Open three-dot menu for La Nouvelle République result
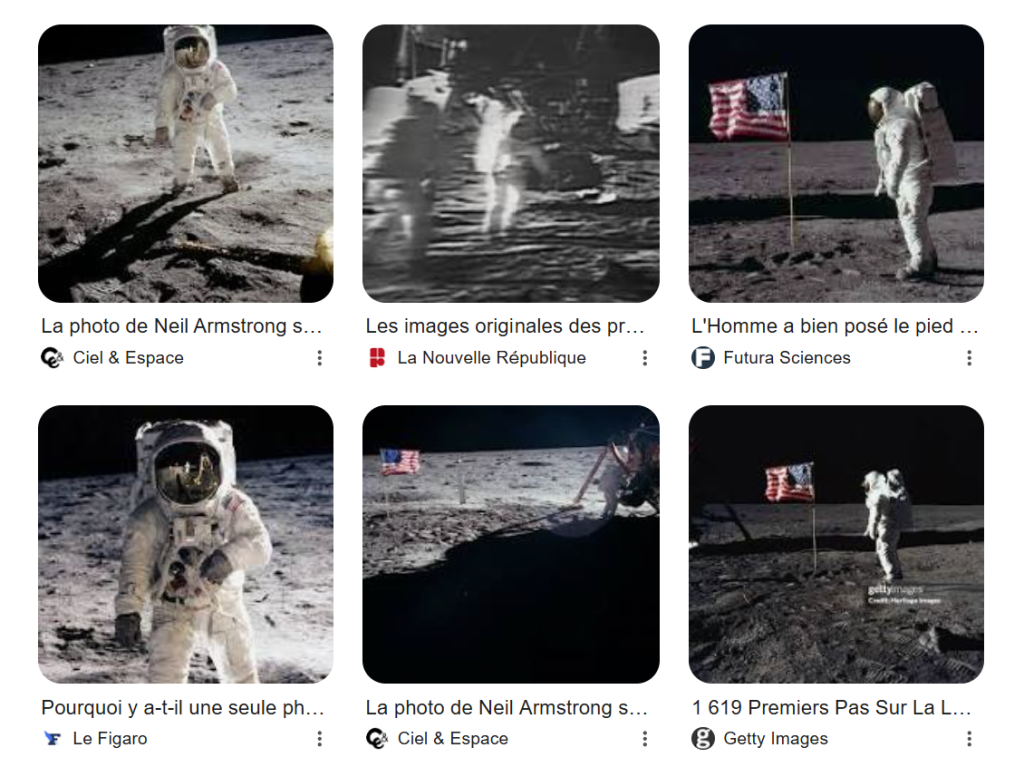Image resolution: width=1024 pixels, height=767 pixels. pyautogui.click(x=645, y=357)
